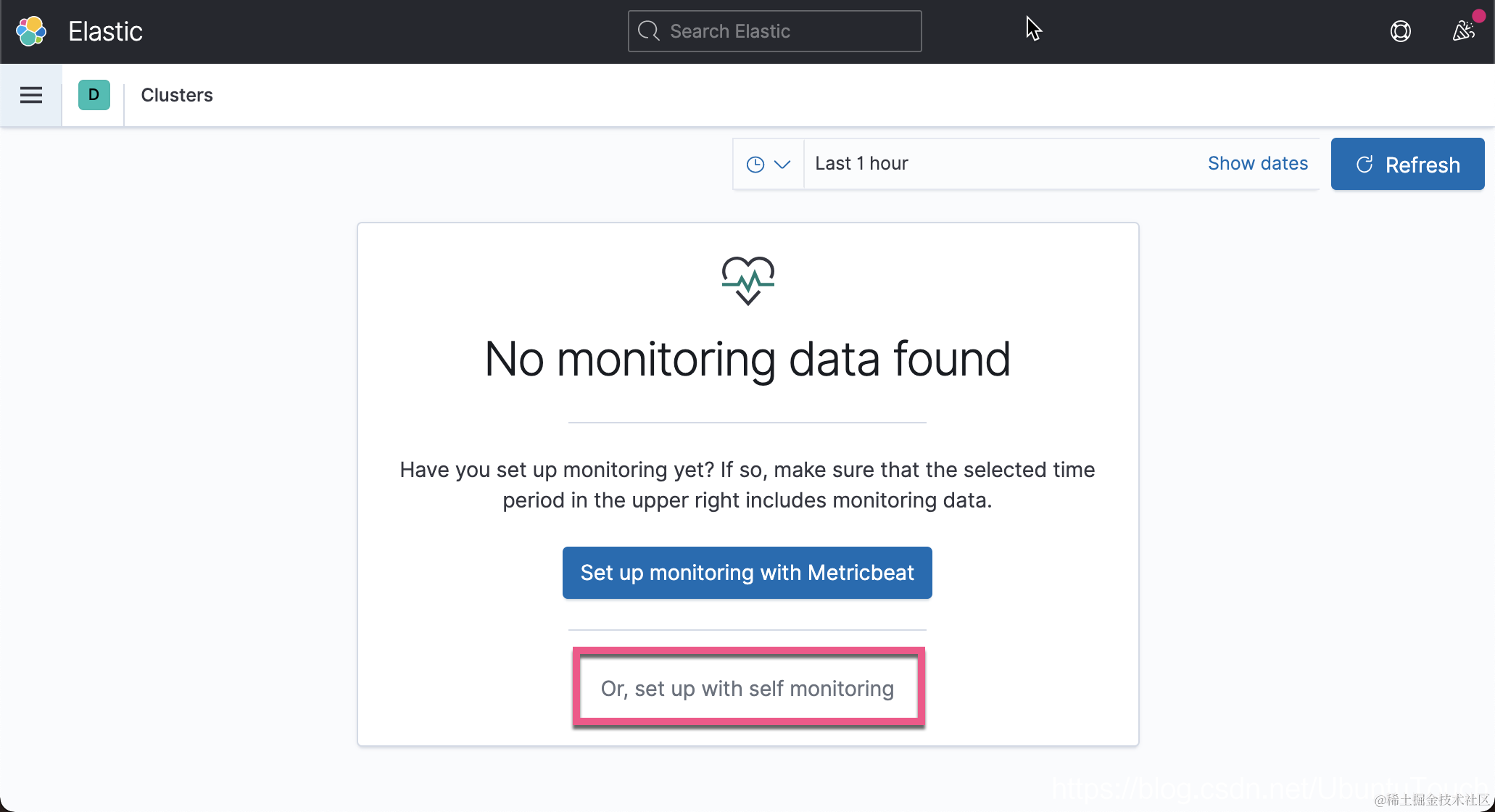The height and width of the screenshot is (812, 1495).
Task: Select the Clusters breadcrumb
Action: pos(177,95)
